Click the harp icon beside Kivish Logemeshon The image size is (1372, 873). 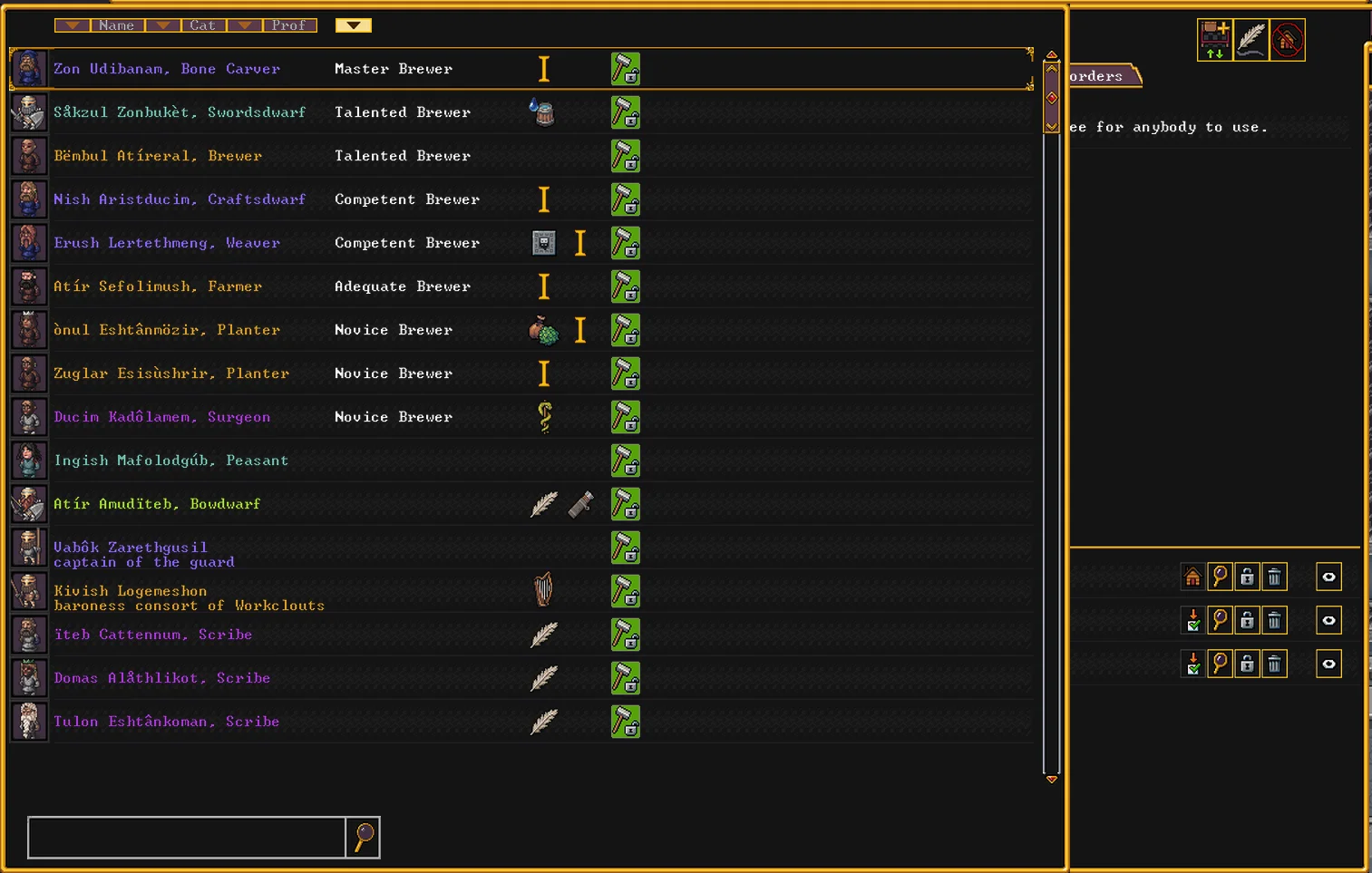point(543,590)
